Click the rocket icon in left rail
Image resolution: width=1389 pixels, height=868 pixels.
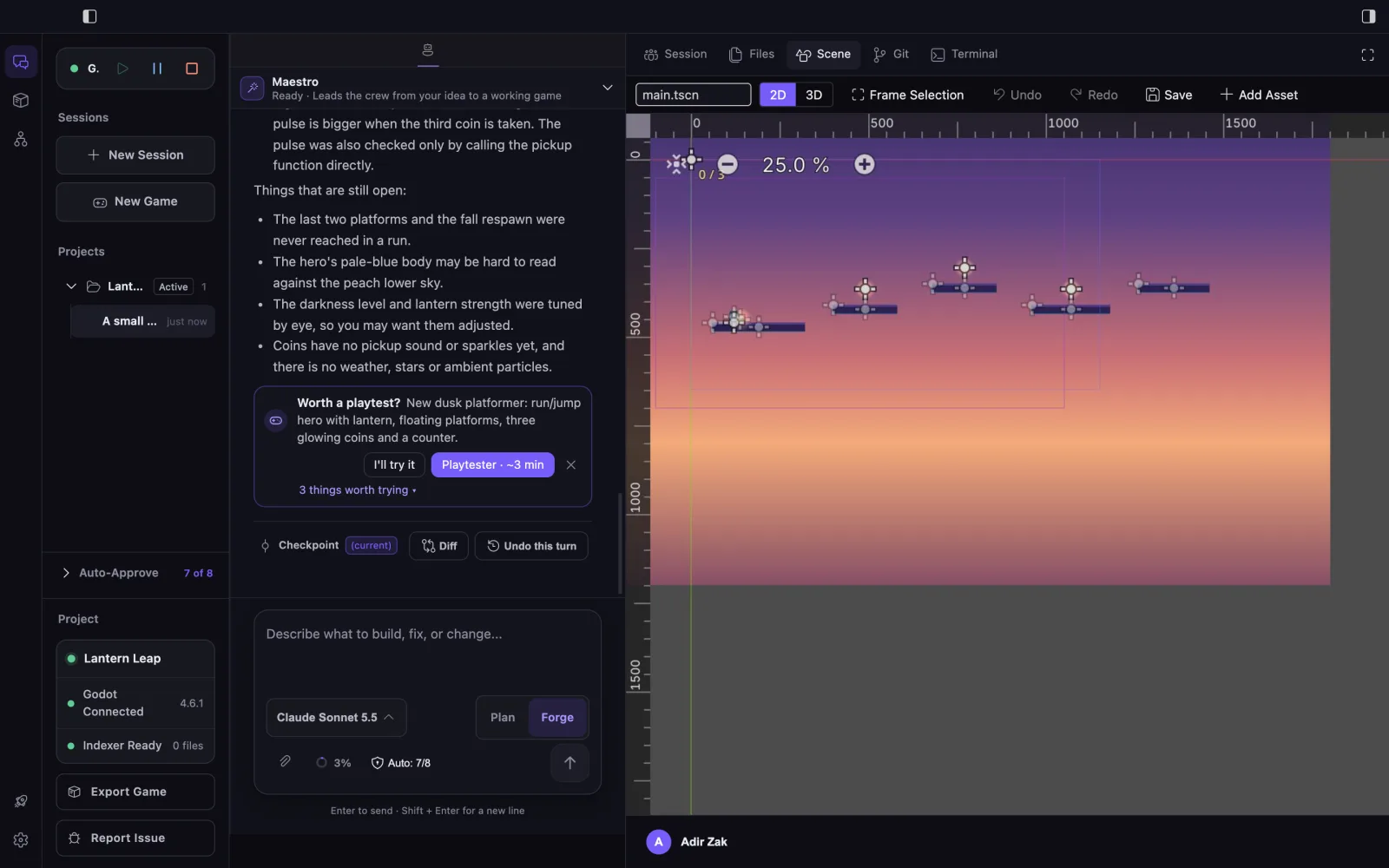21,801
